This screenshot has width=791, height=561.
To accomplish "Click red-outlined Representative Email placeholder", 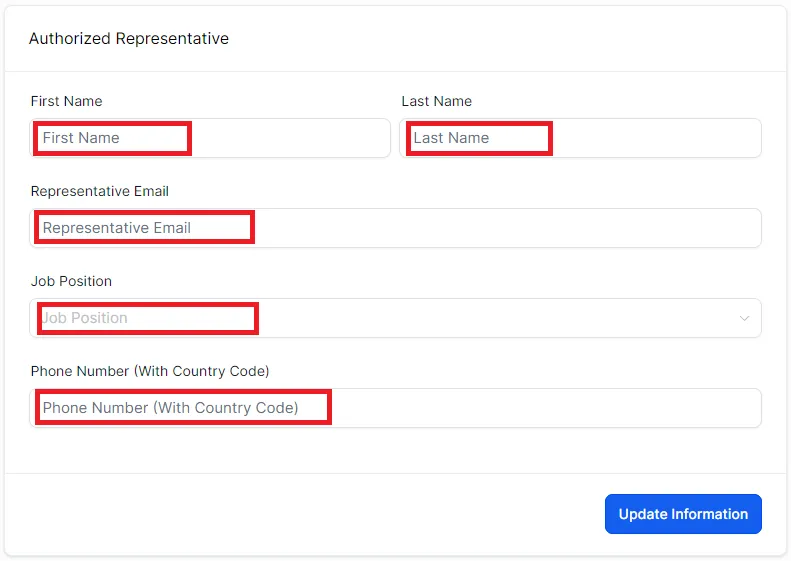I will (117, 228).
